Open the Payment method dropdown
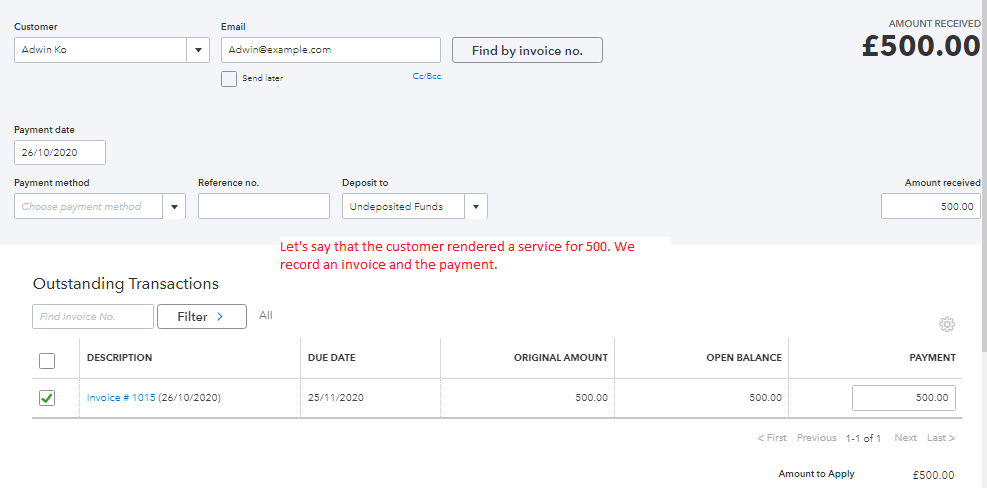This screenshot has width=987, height=488. coord(175,207)
